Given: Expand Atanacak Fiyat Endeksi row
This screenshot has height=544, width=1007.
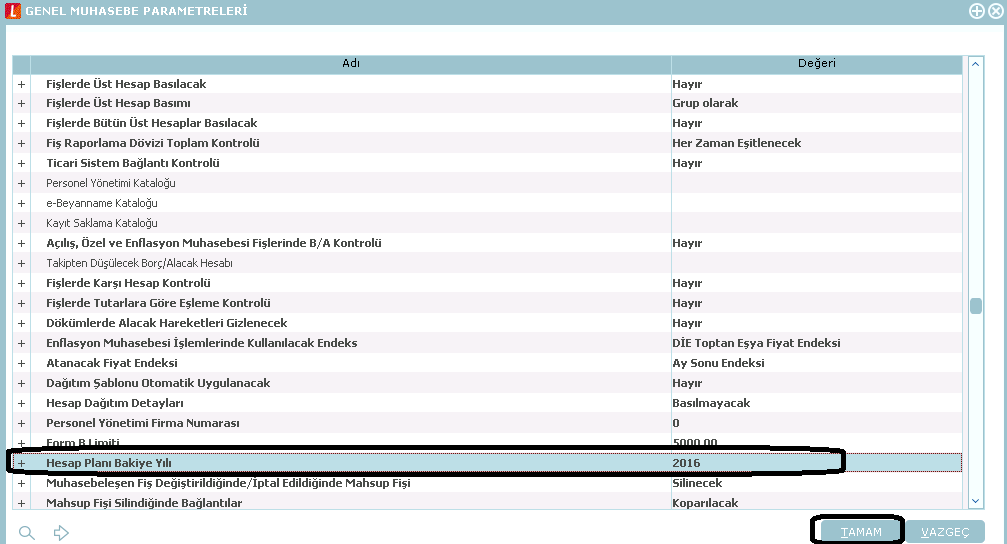Looking at the screenshot, I should [x=21, y=363].
